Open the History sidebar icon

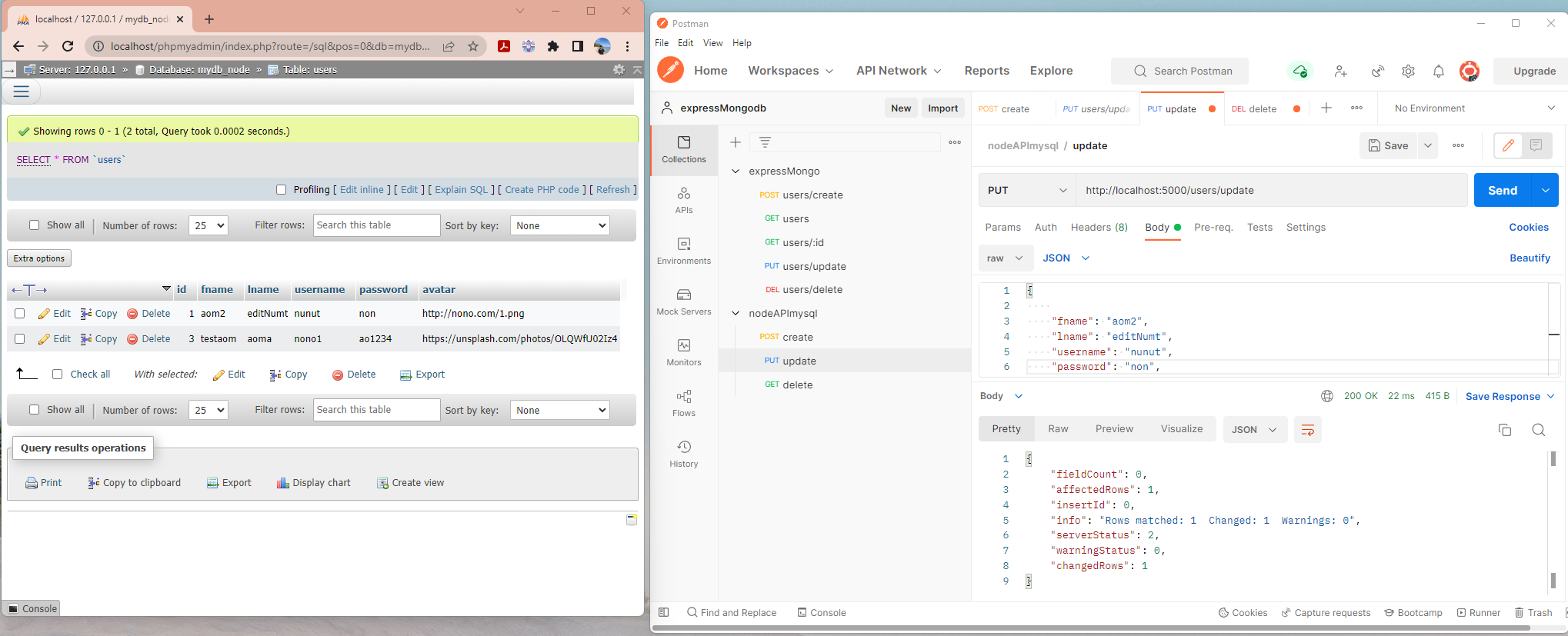[683, 454]
